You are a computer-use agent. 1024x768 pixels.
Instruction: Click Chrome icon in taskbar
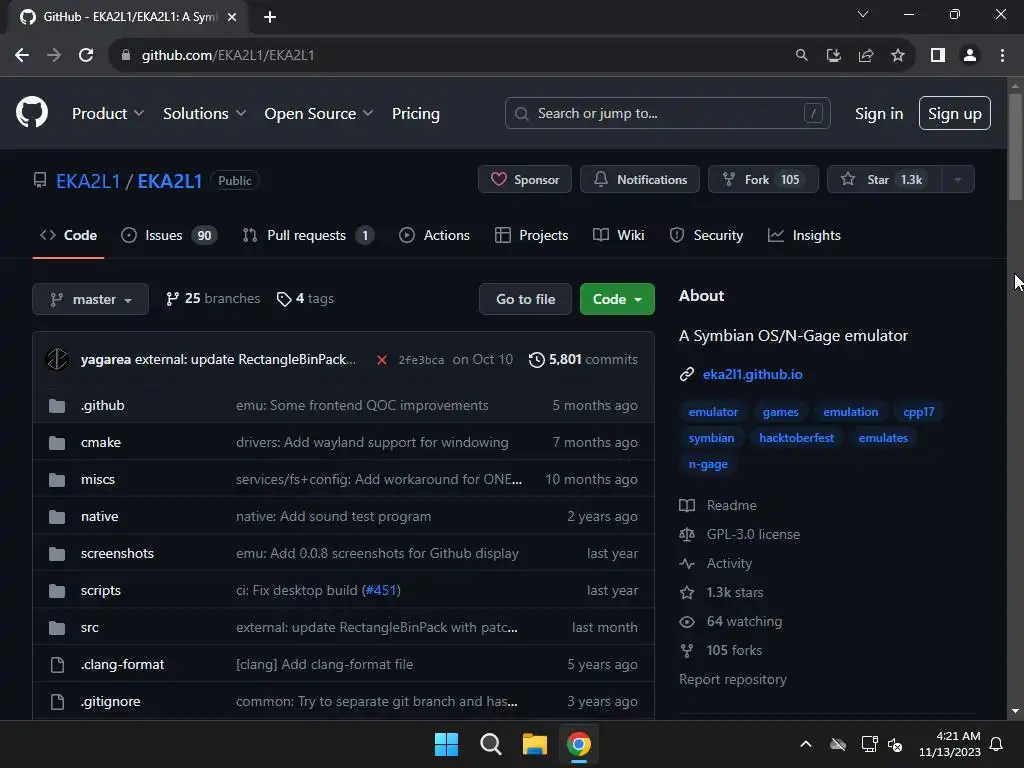tap(579, 744)
